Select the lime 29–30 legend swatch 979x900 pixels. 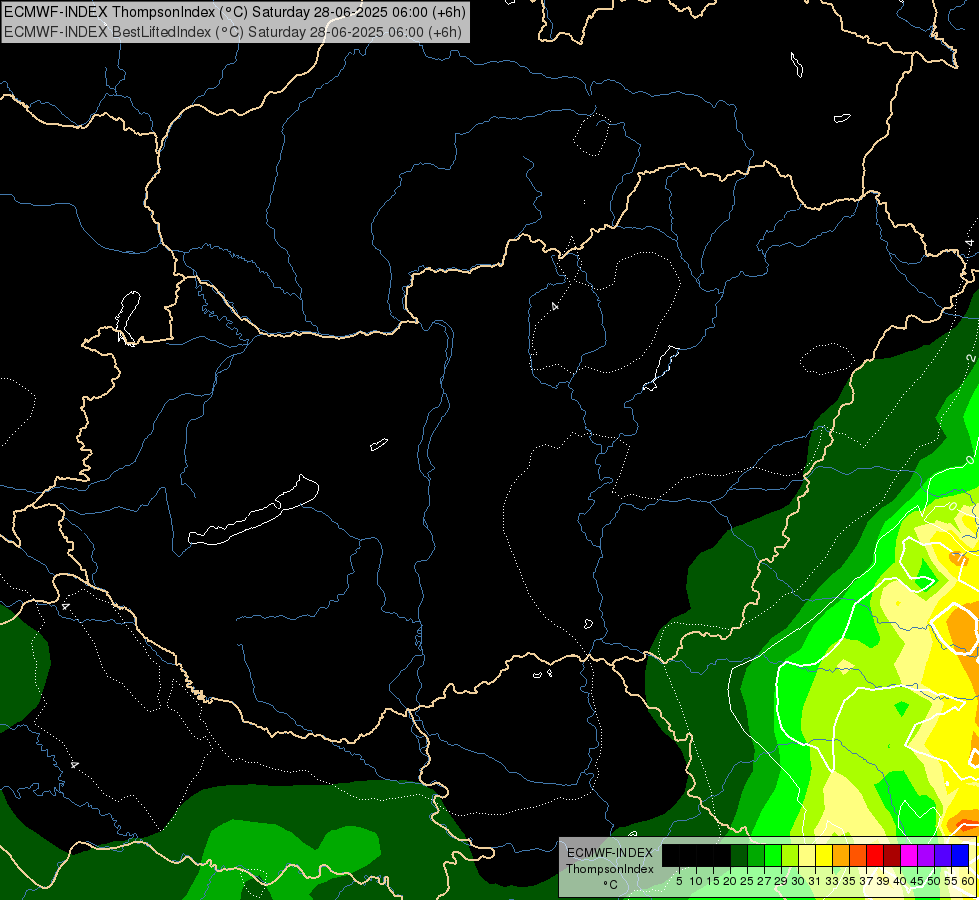point(790,855)
